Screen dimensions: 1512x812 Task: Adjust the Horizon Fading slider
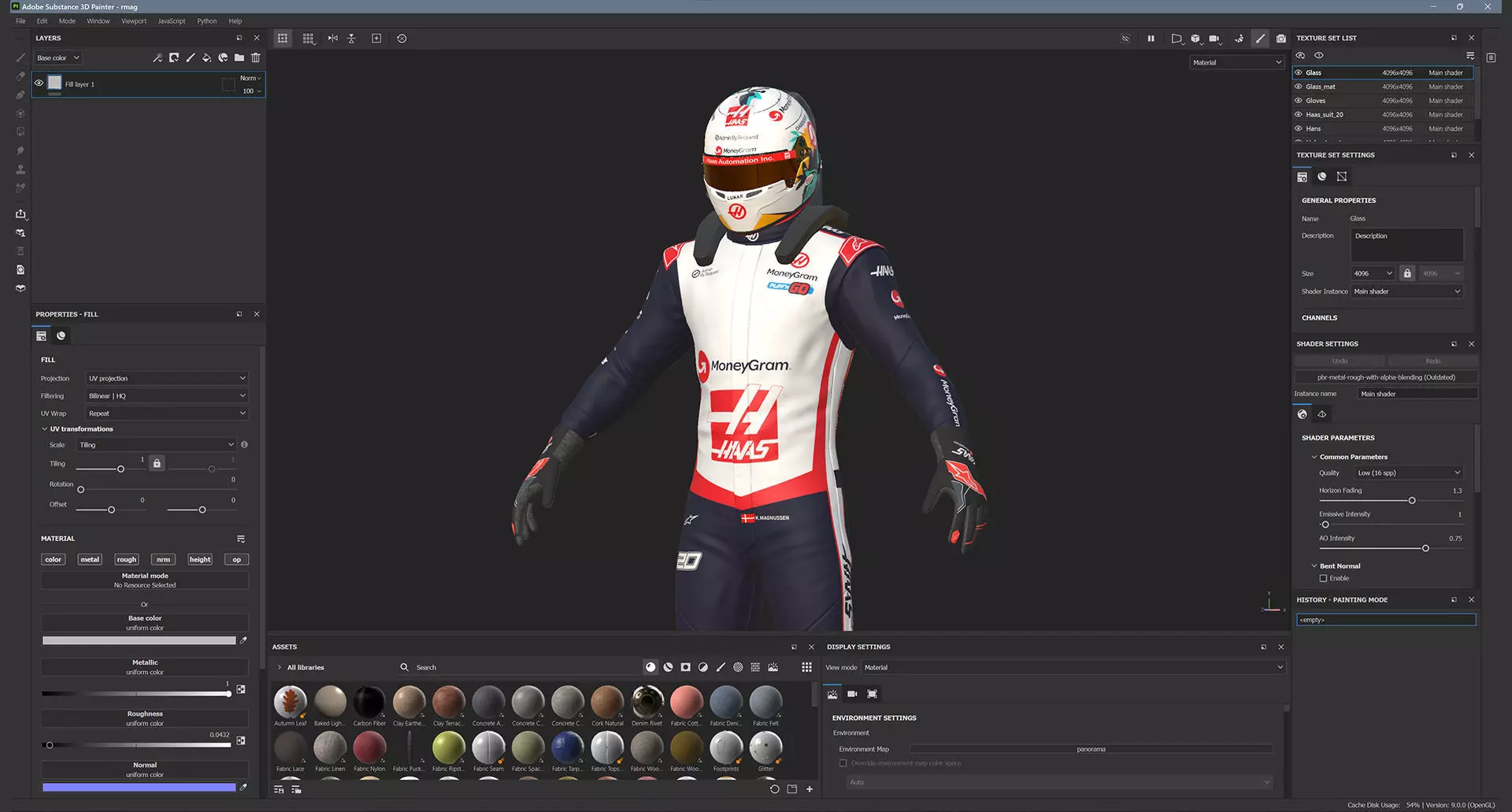(x=1391, y=500)
